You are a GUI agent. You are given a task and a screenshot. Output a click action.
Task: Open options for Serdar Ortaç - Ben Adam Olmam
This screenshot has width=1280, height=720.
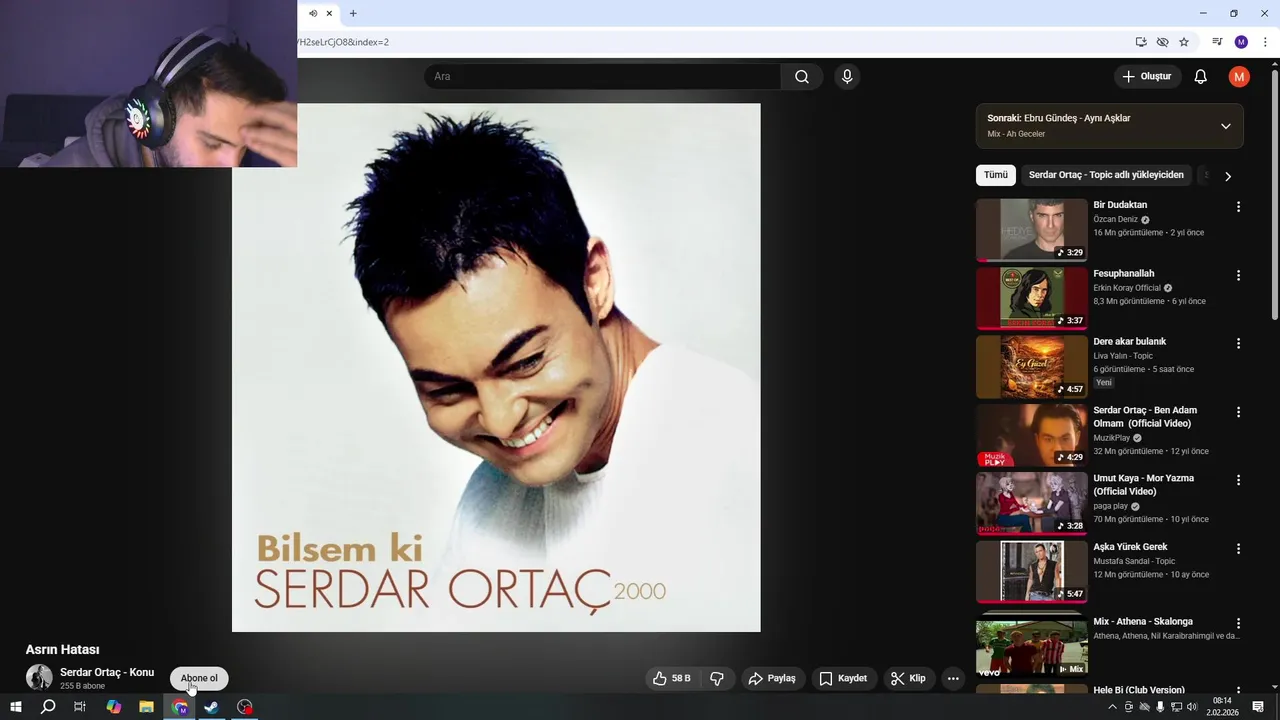click(1238, 412)
